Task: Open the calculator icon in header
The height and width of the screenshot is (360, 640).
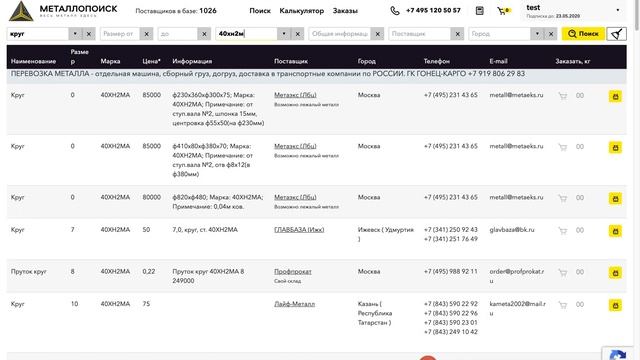Action: [x=480, y=11]
